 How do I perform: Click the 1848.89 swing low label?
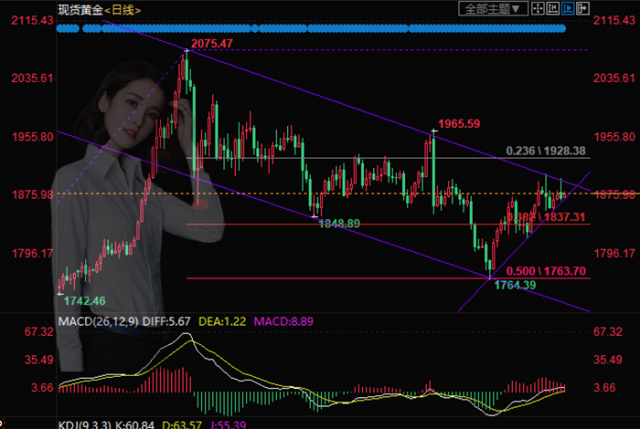339,224
